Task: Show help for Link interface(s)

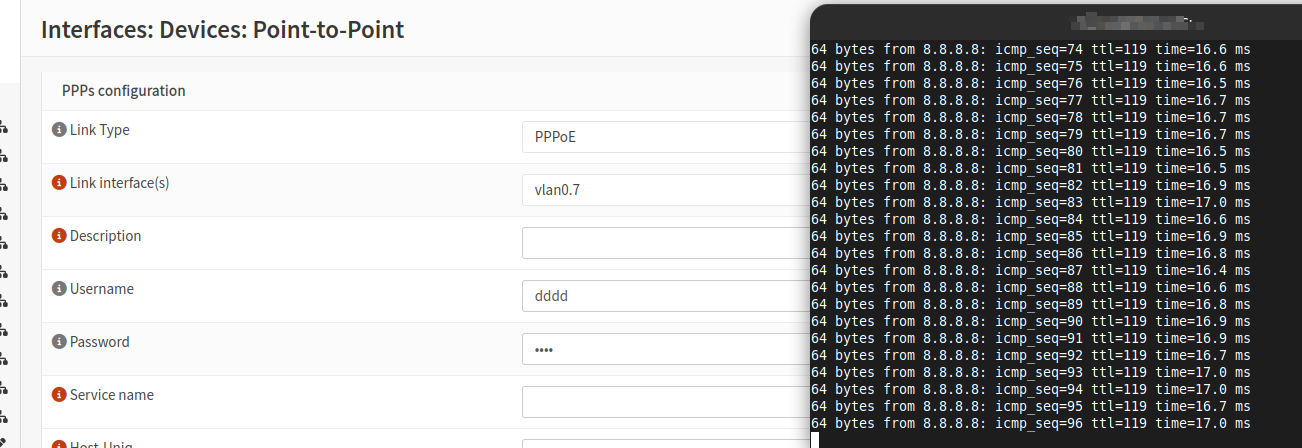Action: pos(58,183)
